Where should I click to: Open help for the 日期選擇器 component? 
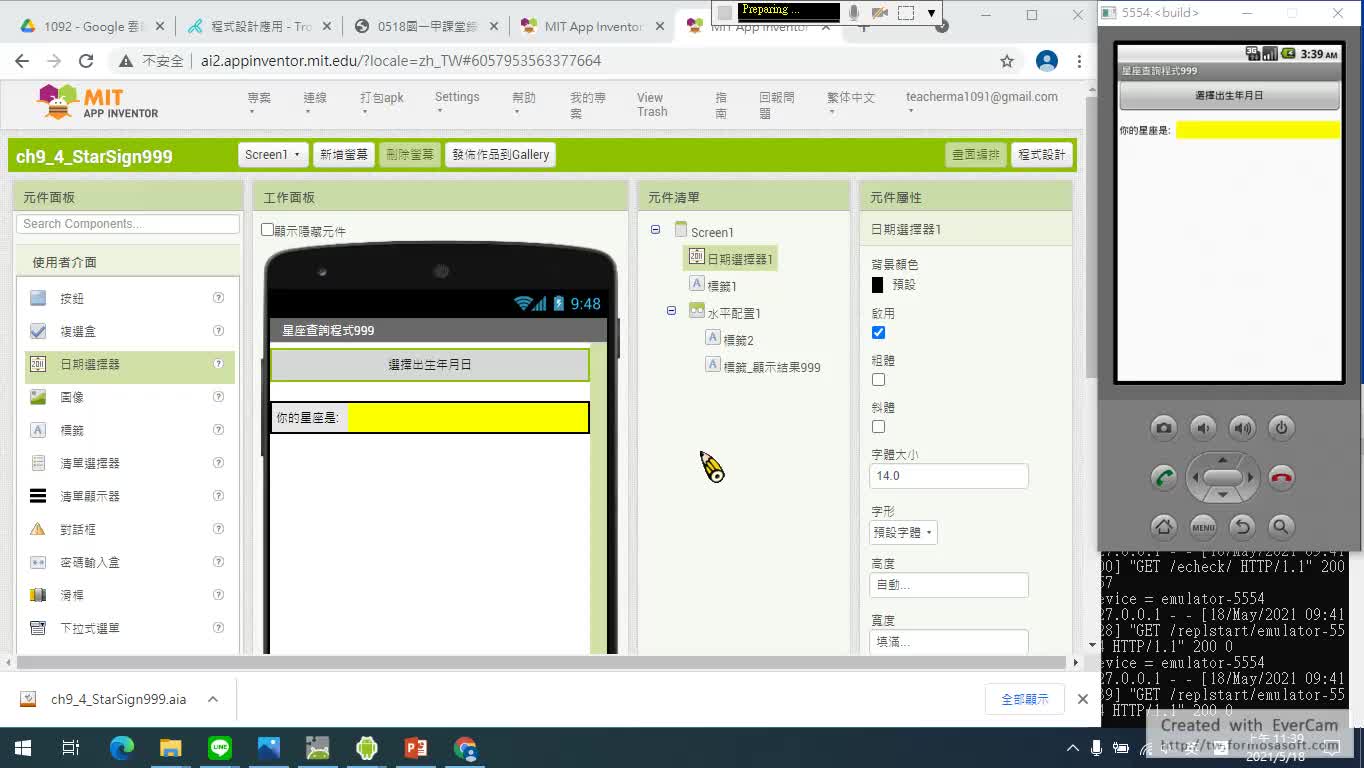218,364
